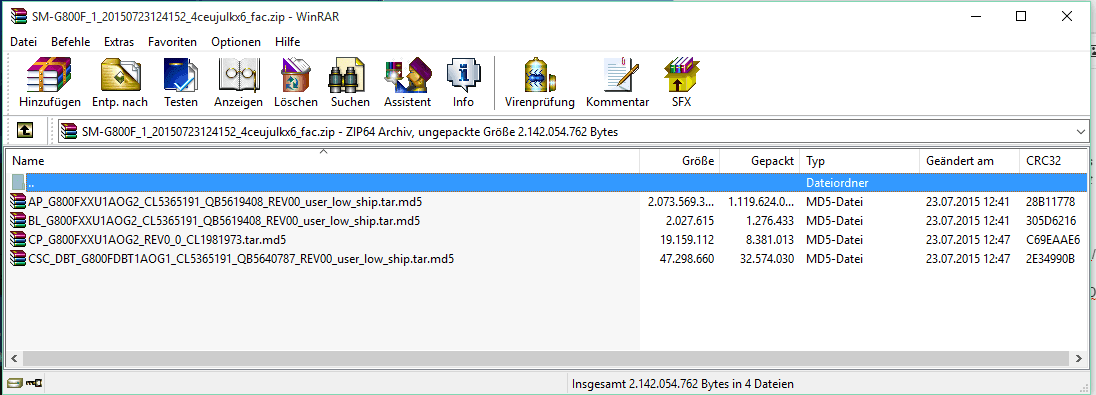Open the Anzeigen view icon
This screenshot has height=395, width=1096.
[238, 76]
